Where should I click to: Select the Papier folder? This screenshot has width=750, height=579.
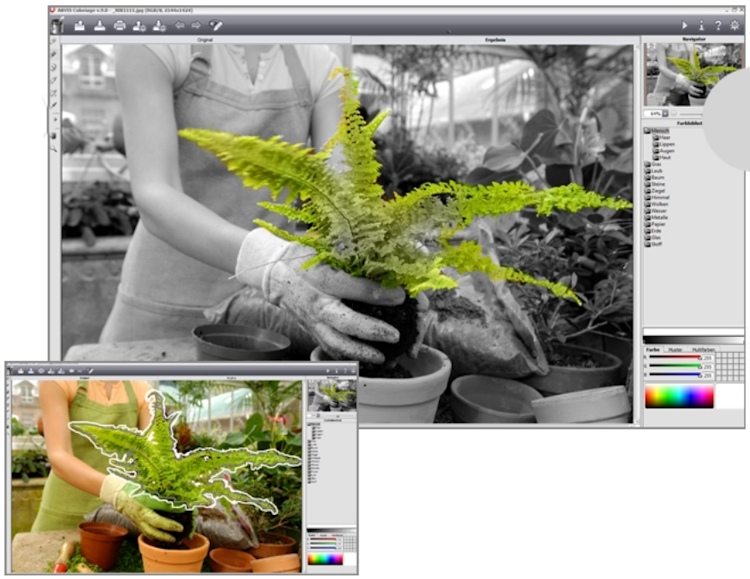pos(655,224)
